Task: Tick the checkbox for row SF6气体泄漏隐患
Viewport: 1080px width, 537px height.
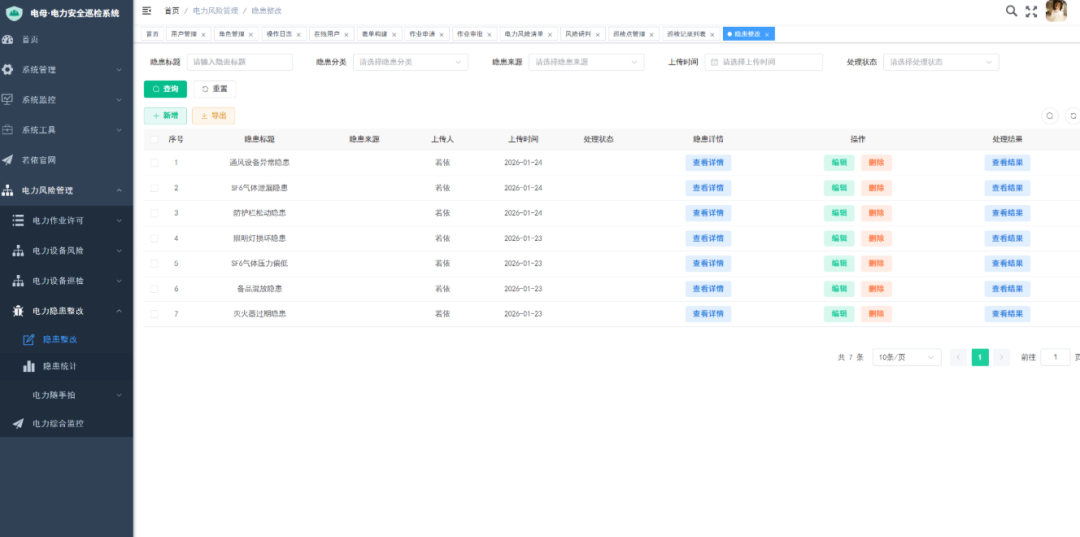Action: pos(154,188)
